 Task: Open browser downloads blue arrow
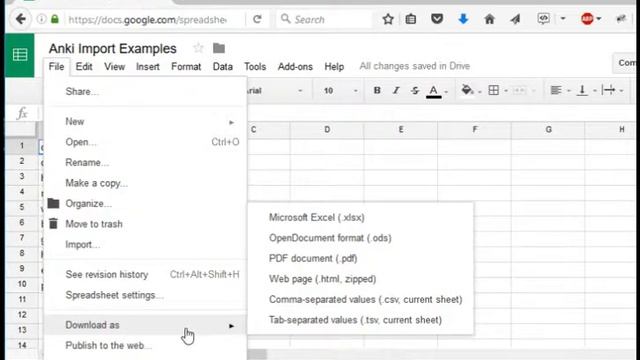pos(463,19)
